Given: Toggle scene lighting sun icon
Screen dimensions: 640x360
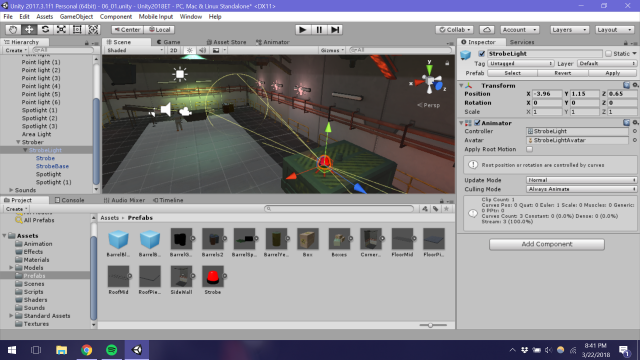Looking at the screenshot, I should [x=189, y=50].
